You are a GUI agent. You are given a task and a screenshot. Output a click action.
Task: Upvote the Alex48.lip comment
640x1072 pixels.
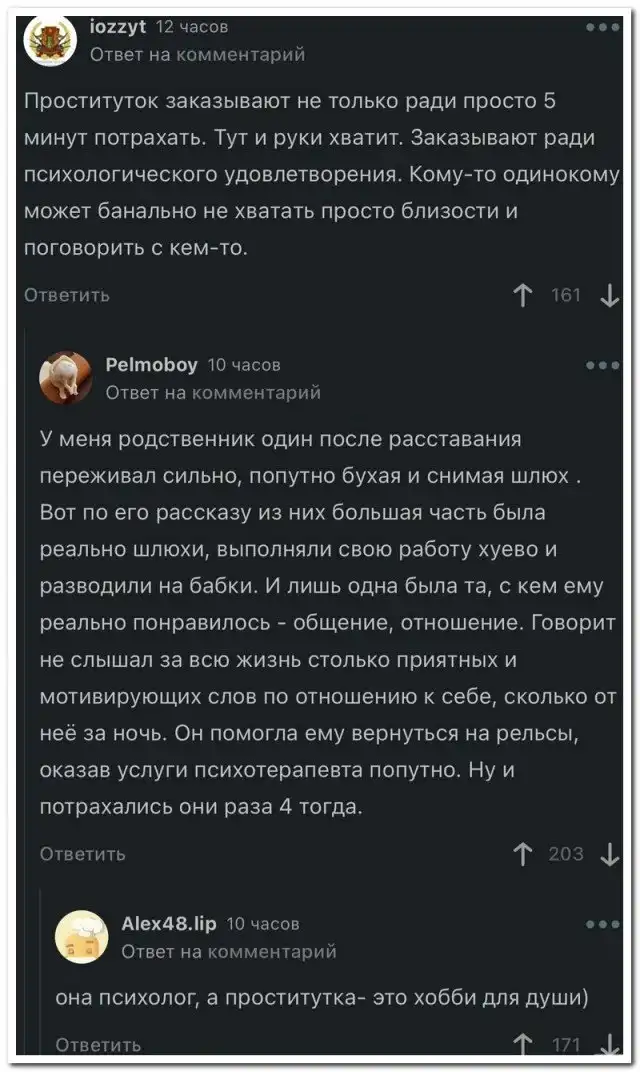point(521,1044)
